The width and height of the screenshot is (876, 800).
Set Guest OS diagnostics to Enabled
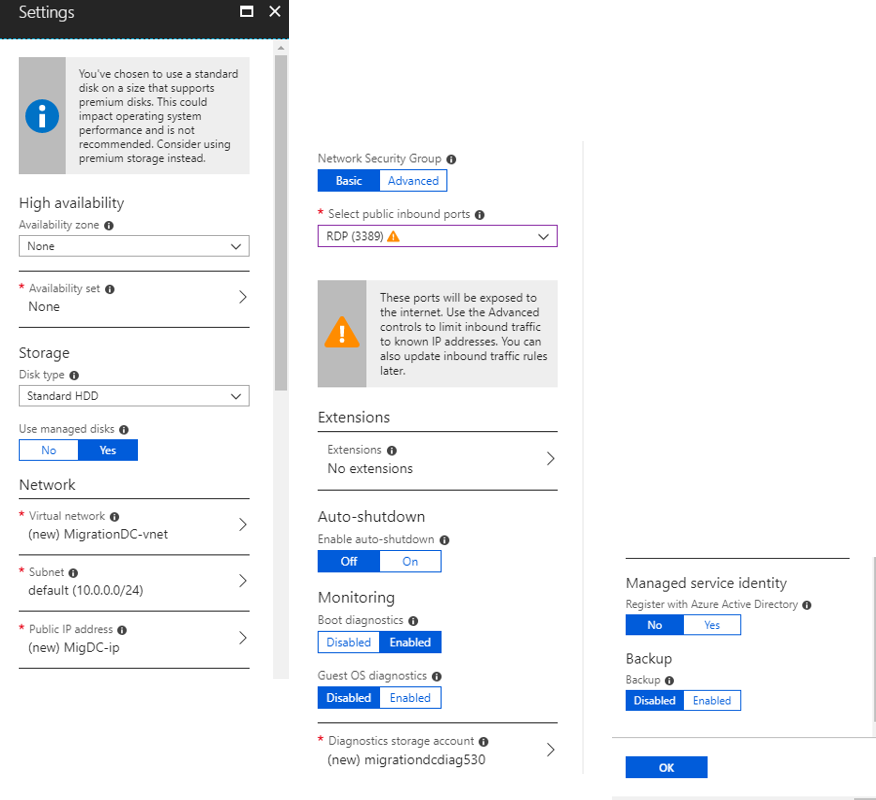(x=410, y=698)
